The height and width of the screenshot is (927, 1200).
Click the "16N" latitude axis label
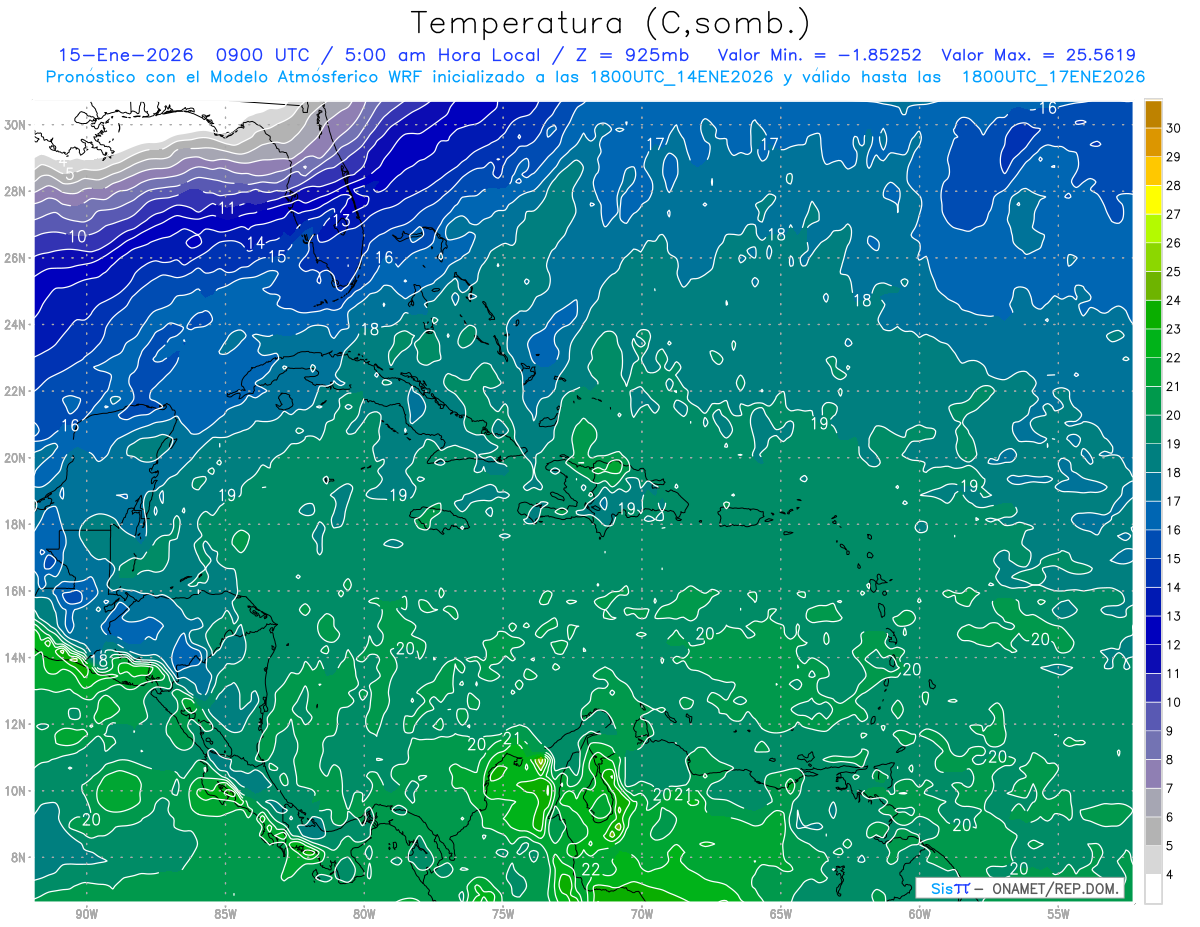(15, 591)
